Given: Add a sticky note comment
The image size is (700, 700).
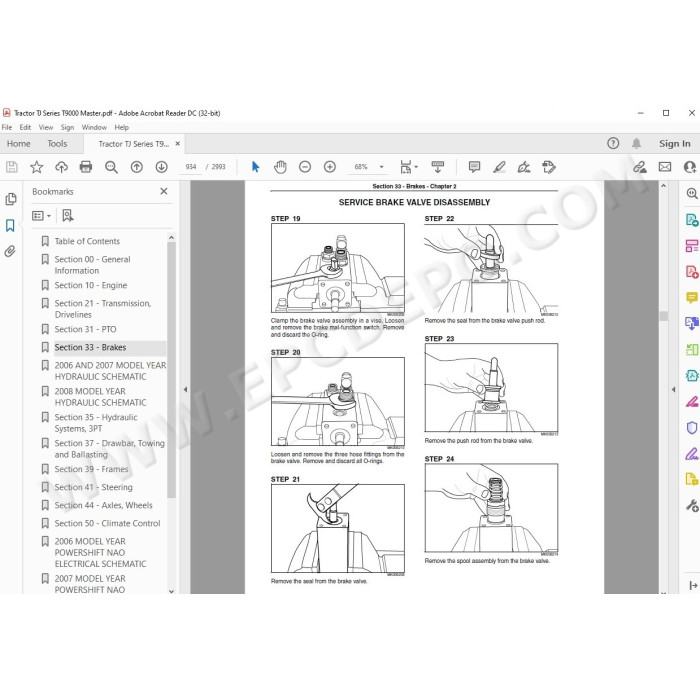Looking at the screenshot, I should coord(474,167).
